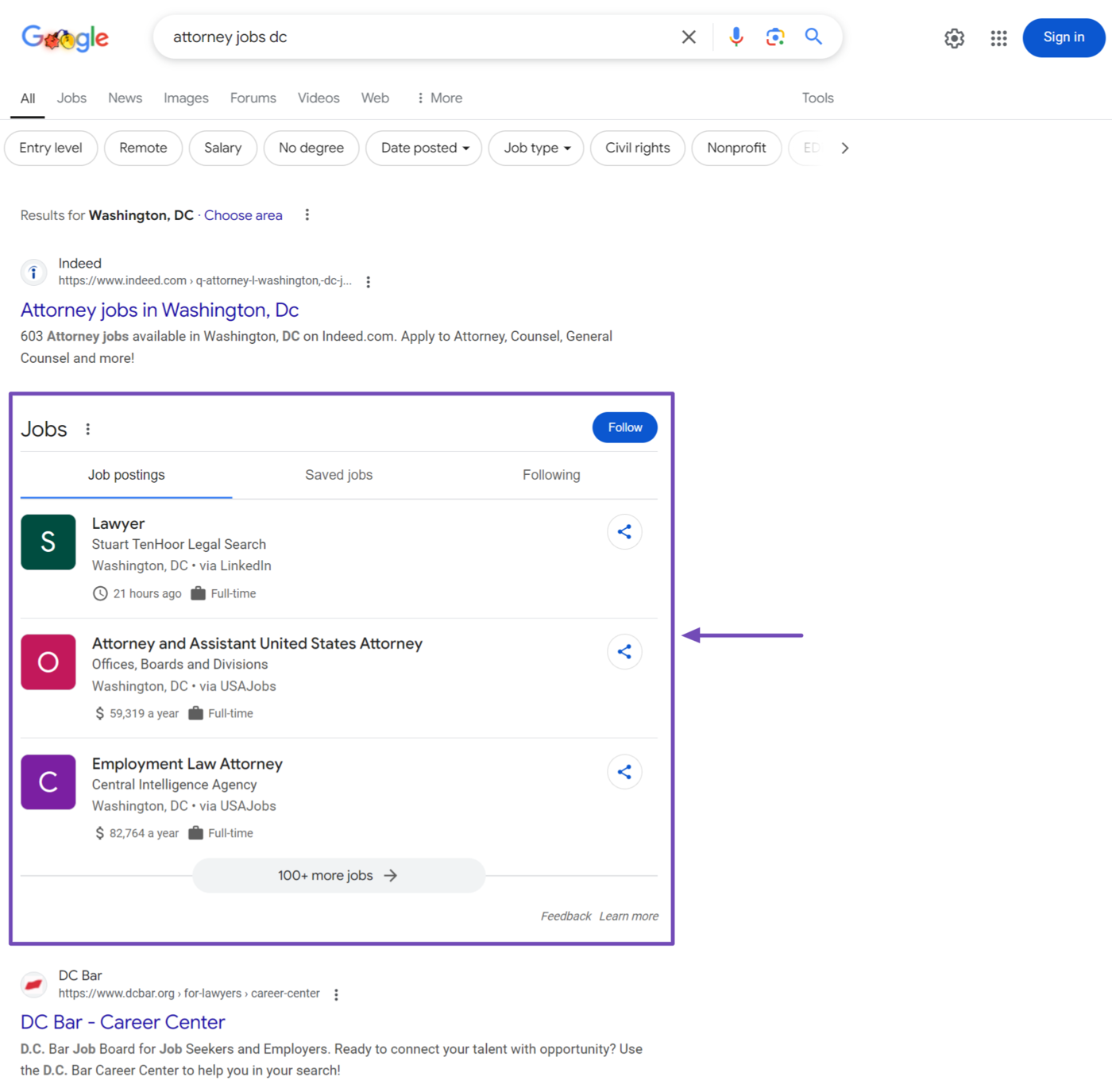Click the DC Bar site favicon
The height and width of the screenshot is (1092, 1112).
coord(33,985)
